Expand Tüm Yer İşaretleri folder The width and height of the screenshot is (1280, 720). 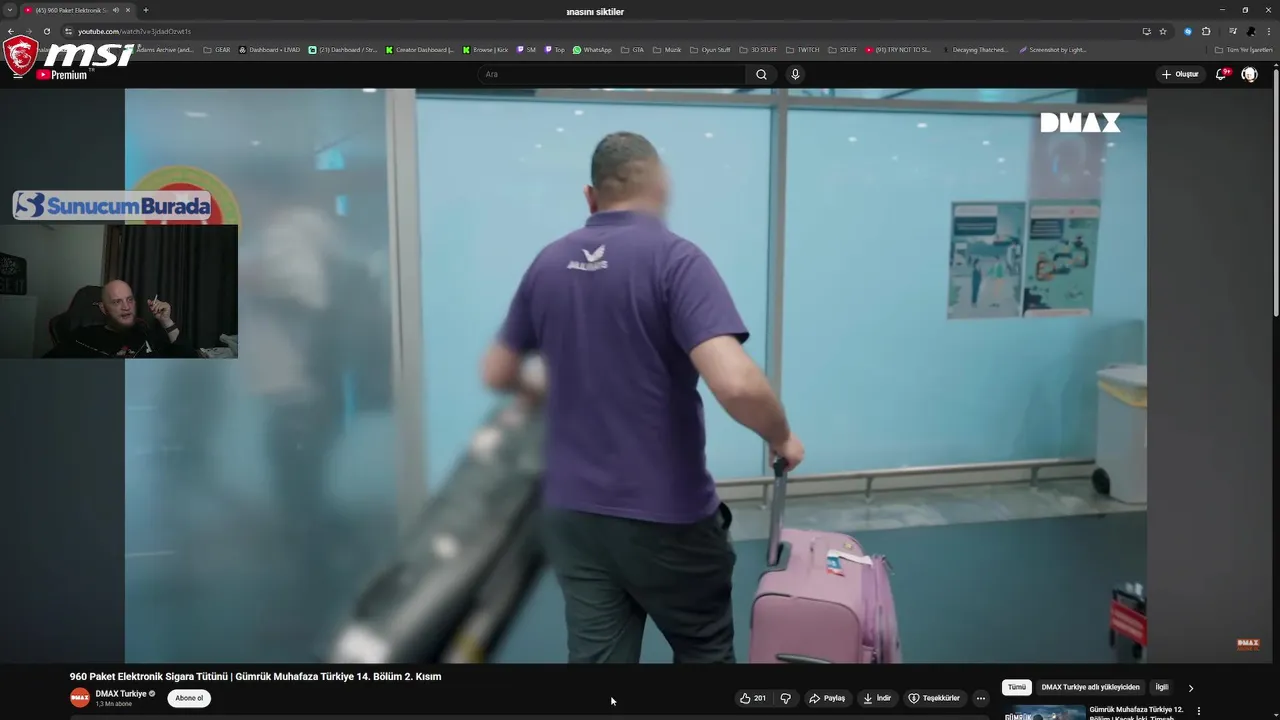click(x=1244, y=49)
